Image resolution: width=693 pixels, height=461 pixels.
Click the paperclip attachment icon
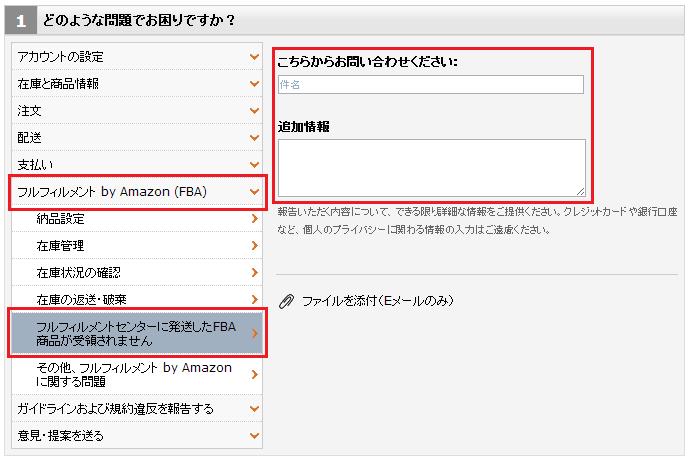(x=286, y=301)
